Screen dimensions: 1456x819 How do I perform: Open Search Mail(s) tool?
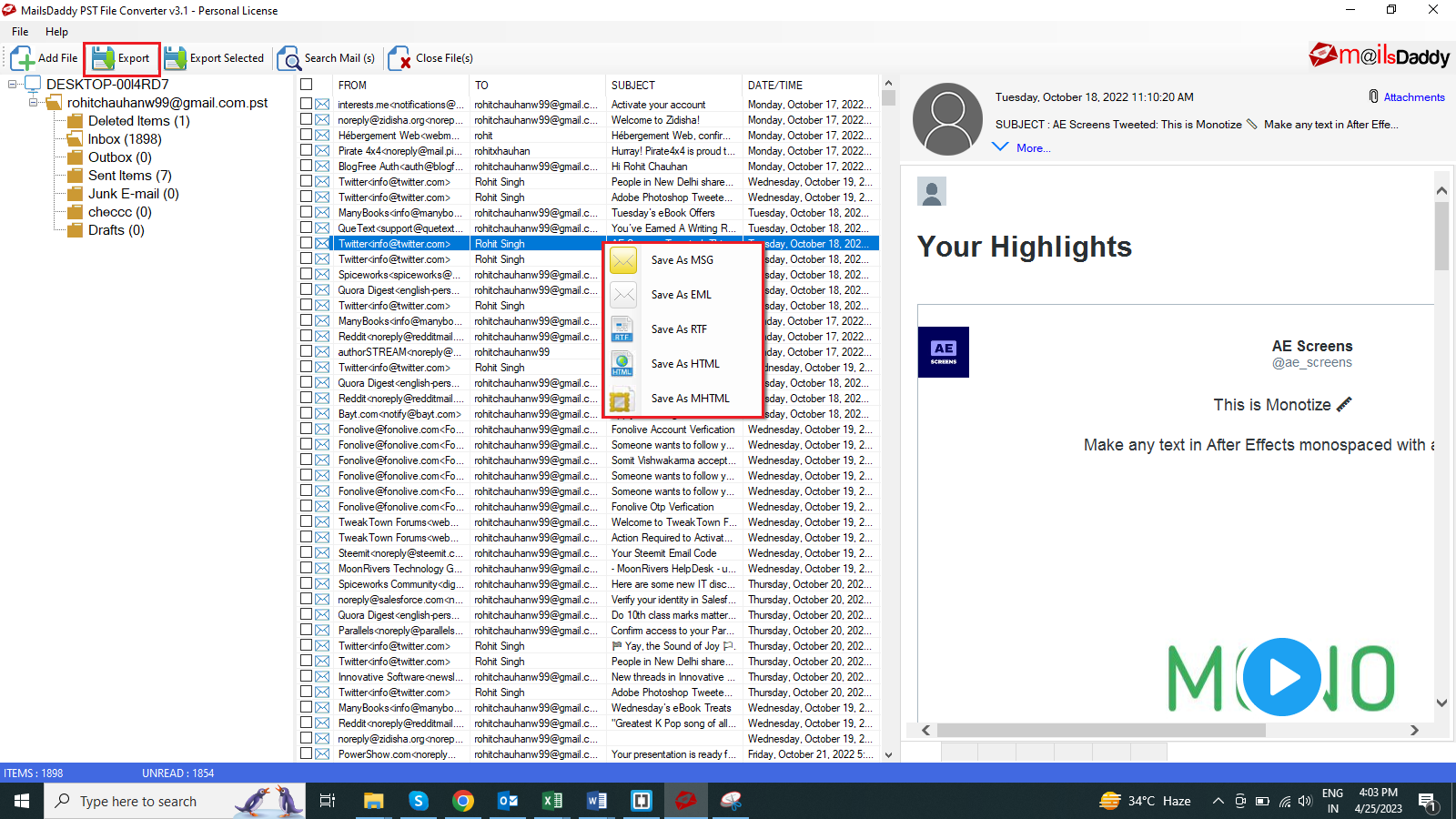pos(327,58)
